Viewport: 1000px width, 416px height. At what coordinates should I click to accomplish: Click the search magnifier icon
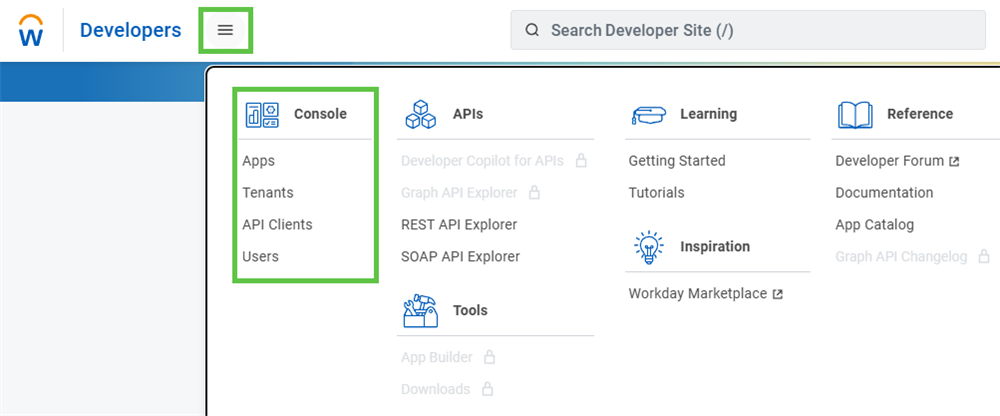(532, 30)
